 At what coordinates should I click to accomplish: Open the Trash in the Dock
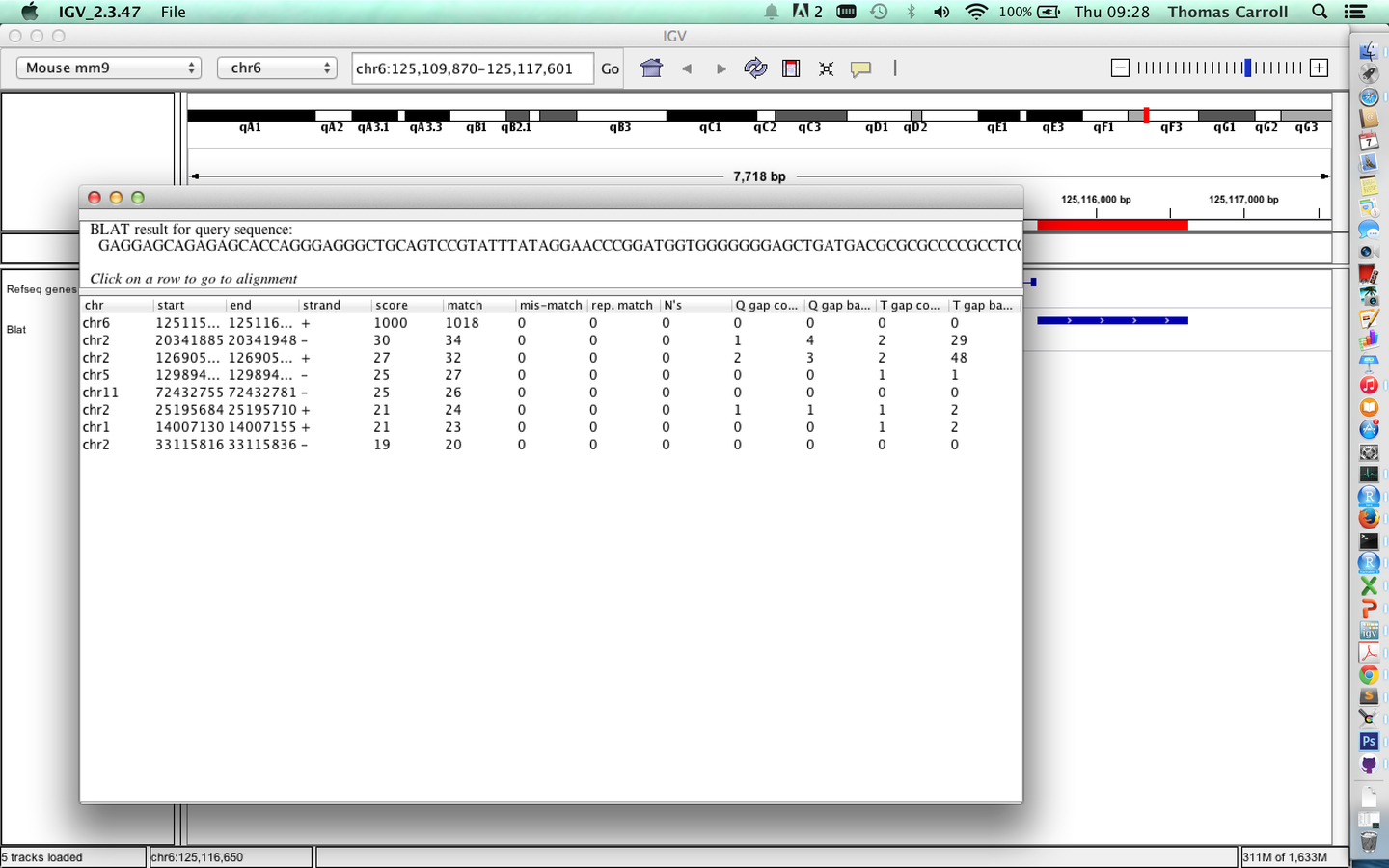point(1369,841)
